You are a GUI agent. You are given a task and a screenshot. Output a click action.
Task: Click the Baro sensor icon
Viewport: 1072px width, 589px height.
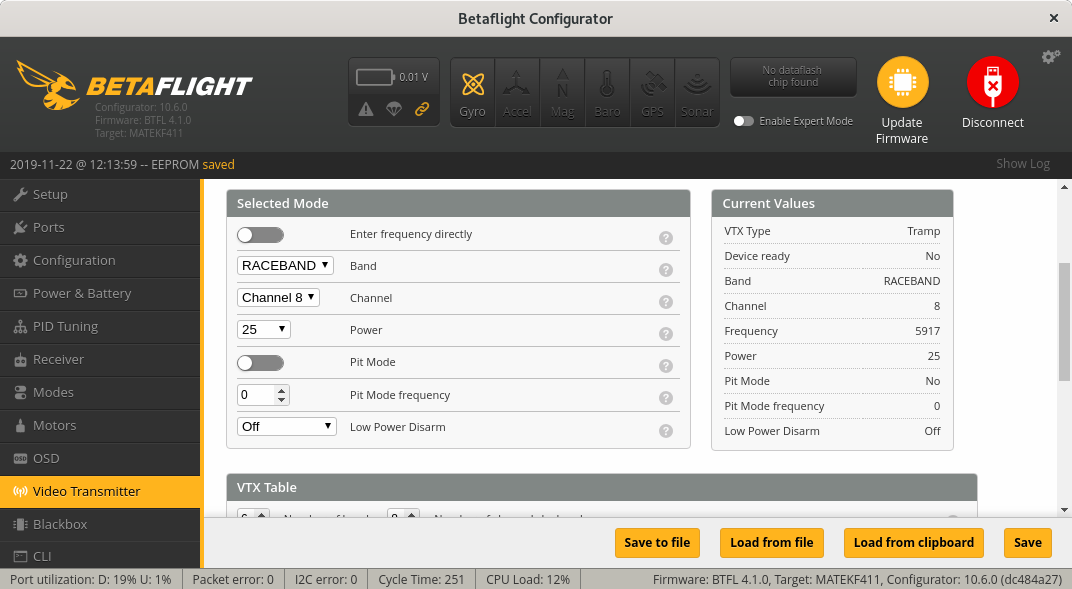pyautogui.click(x=607, y=92)
